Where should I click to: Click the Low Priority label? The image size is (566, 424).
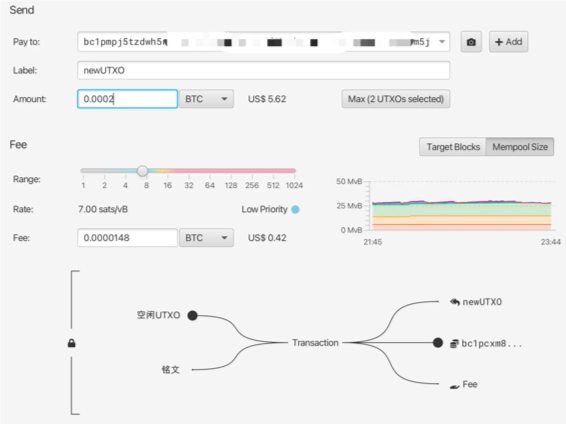coord(265,209)
